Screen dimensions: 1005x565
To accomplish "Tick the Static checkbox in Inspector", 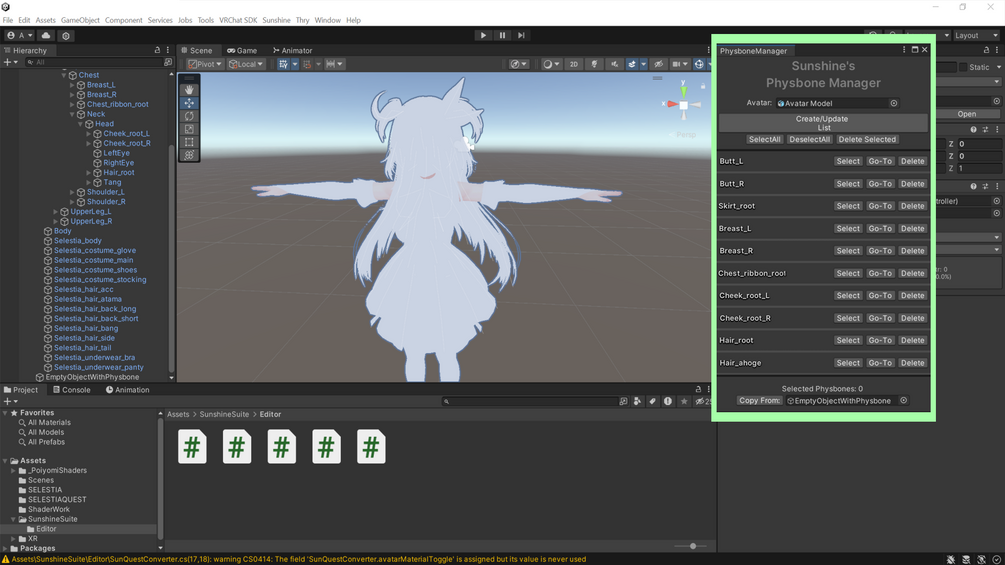I will coord(963,67).
